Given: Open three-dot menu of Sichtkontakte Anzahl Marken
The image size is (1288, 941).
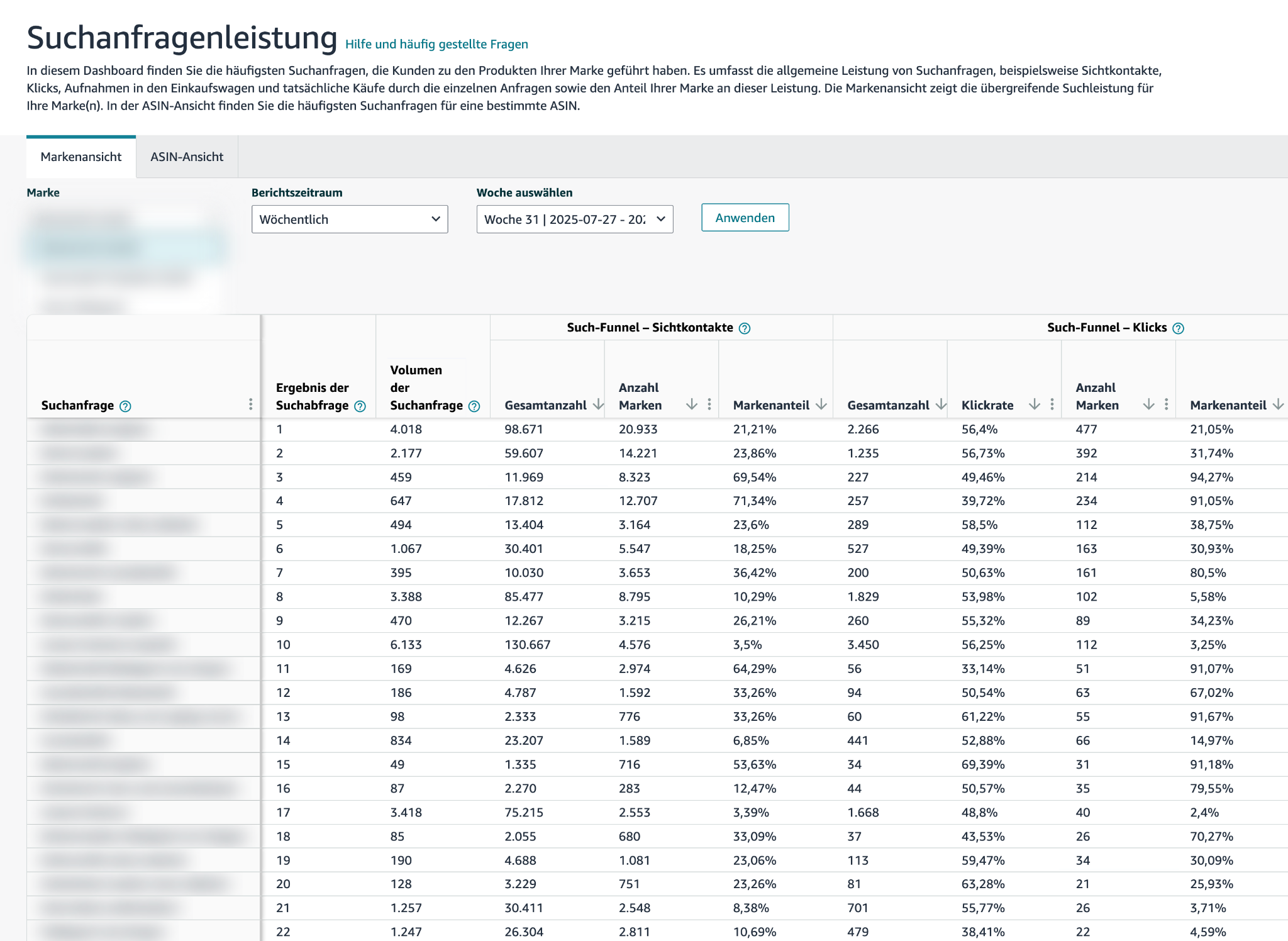Looking at the screenshot, I should pos(709,404).
